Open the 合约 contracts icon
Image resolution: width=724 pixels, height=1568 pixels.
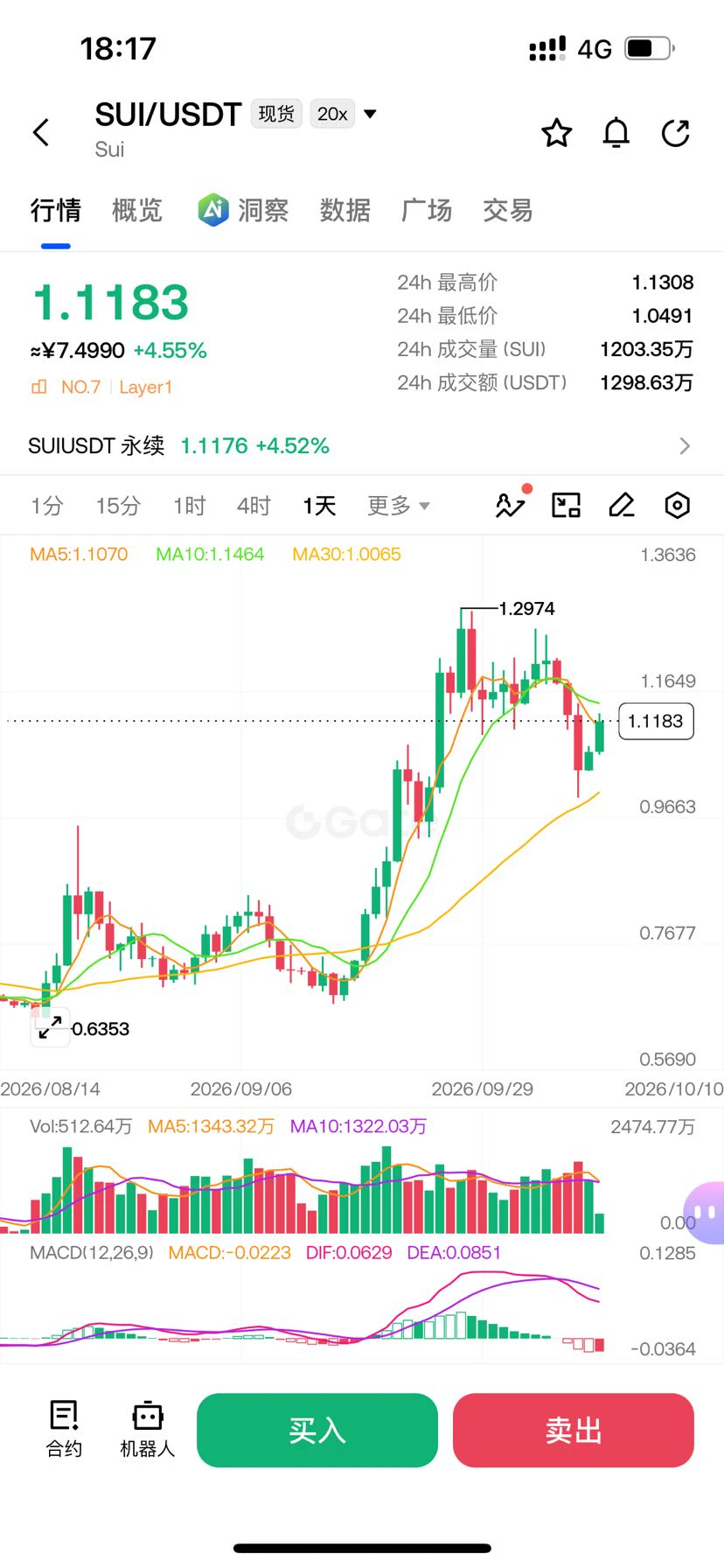click(x=64, y=1429)
